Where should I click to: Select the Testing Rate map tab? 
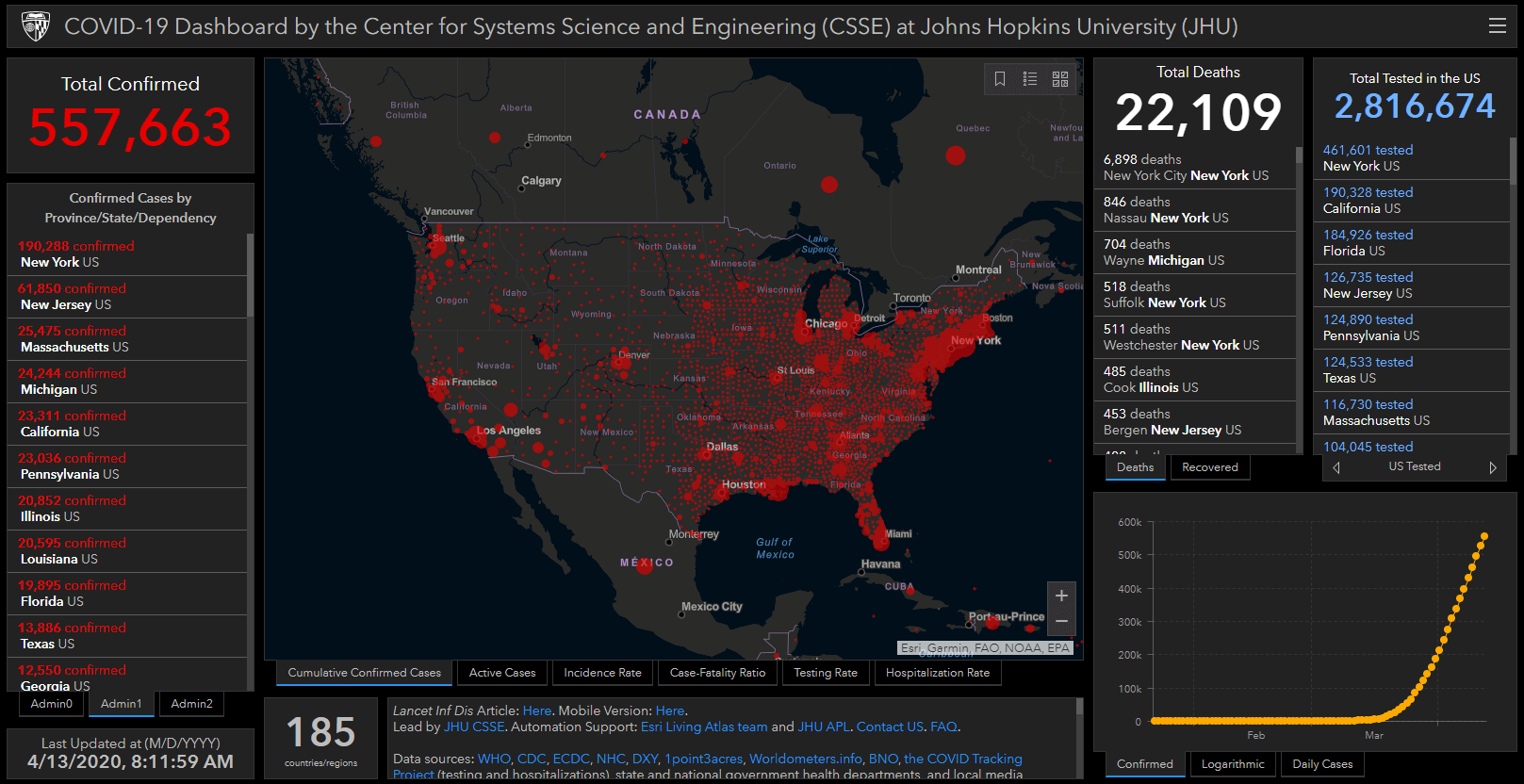click(x=826, y=673)
